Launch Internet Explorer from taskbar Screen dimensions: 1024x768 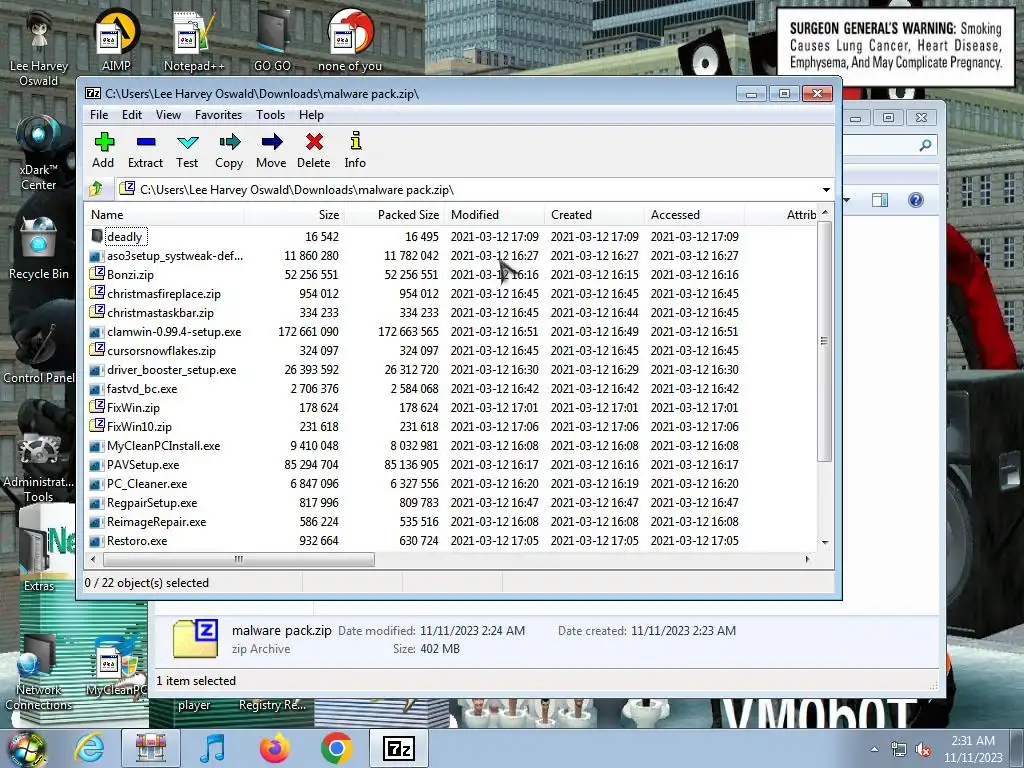click(89, 748)
